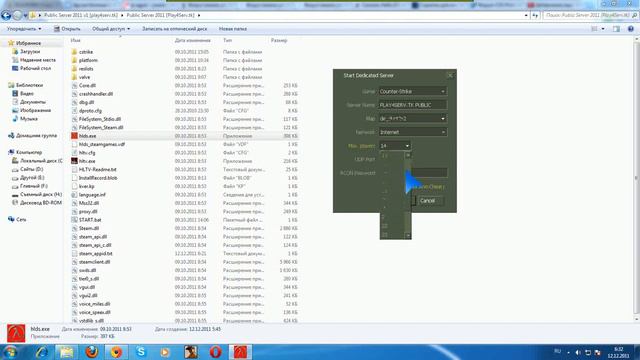Open Компьютер in the sidebar
The image size is (640, 360).
(29, 152)
